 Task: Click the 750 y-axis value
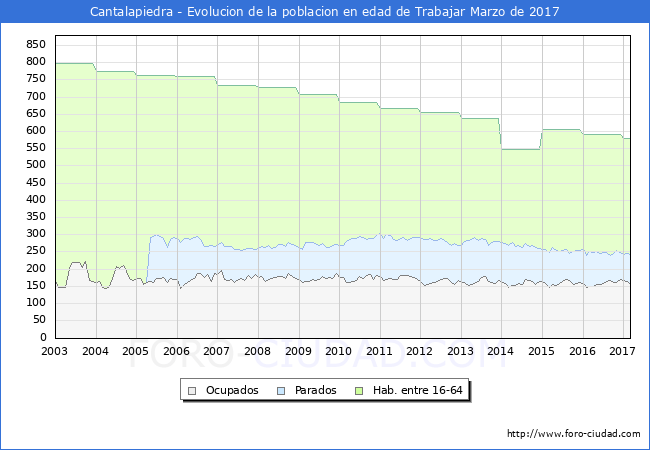36,79
